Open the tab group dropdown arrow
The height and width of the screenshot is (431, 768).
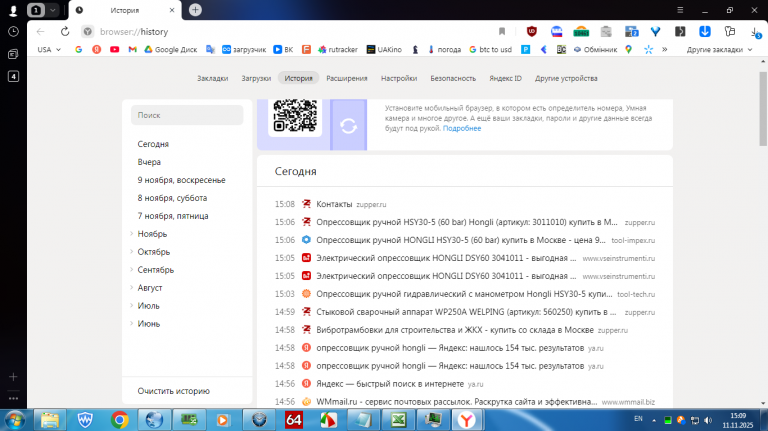52,10
